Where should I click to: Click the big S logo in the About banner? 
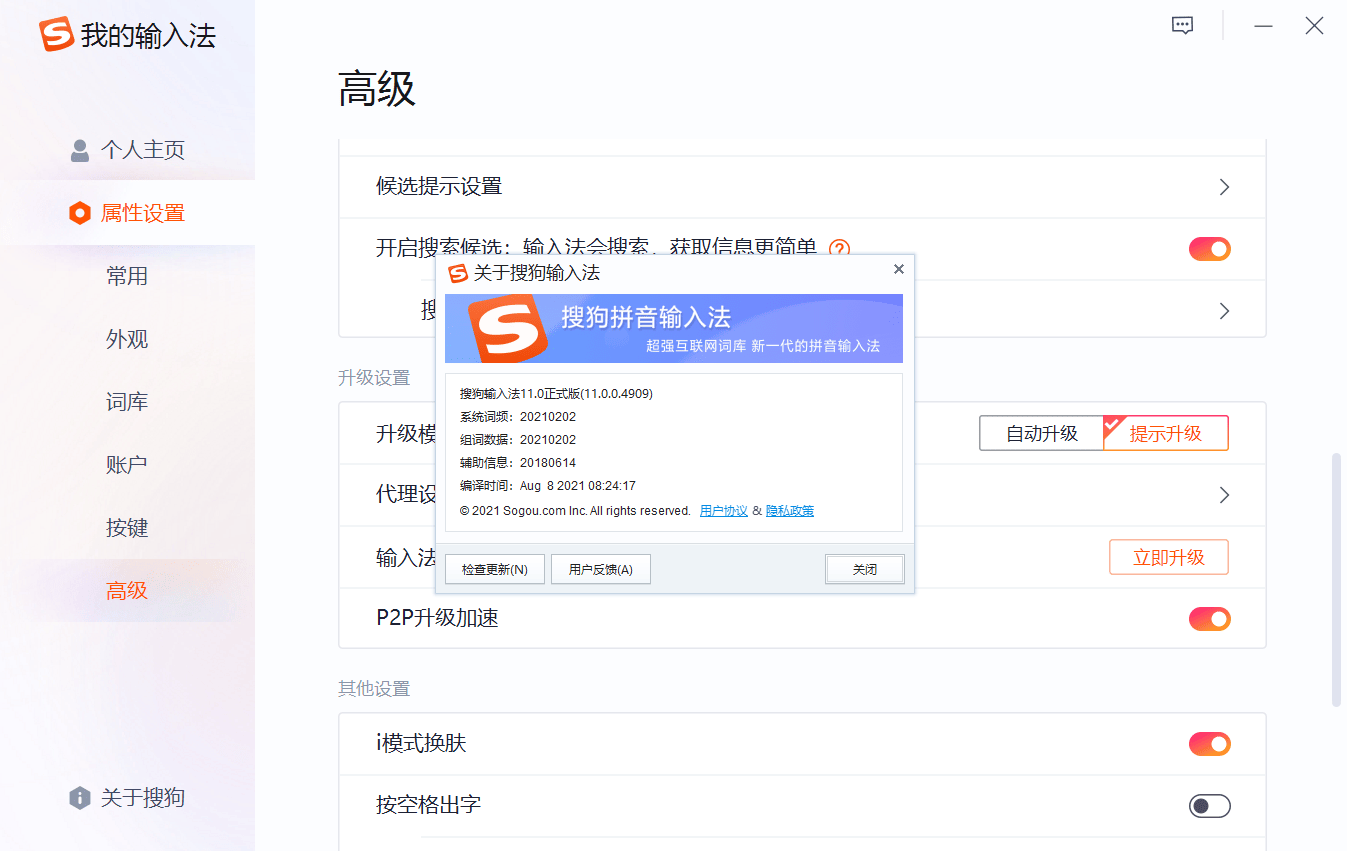point(508,329)
